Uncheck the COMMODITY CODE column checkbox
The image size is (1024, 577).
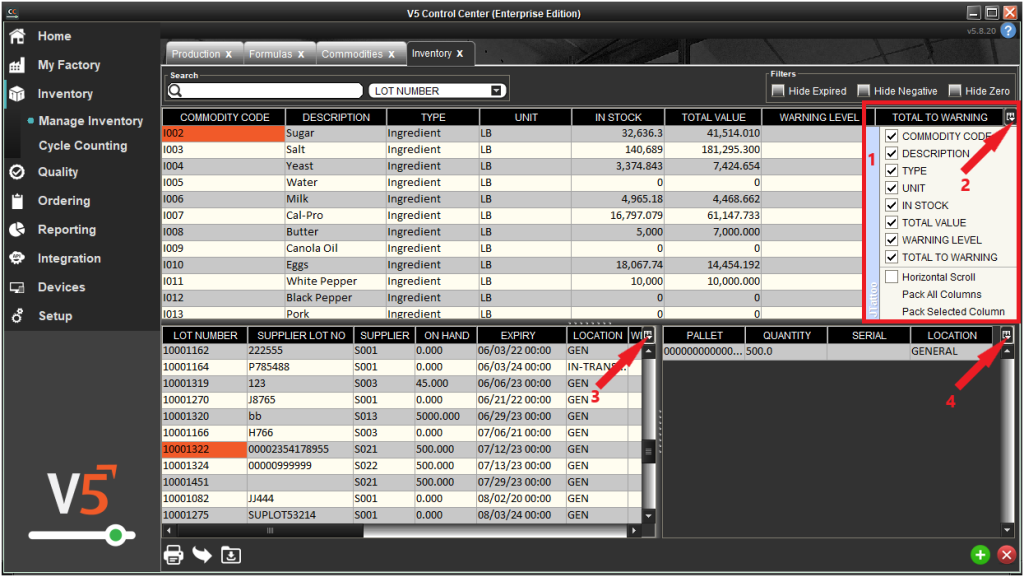(891, 136)
